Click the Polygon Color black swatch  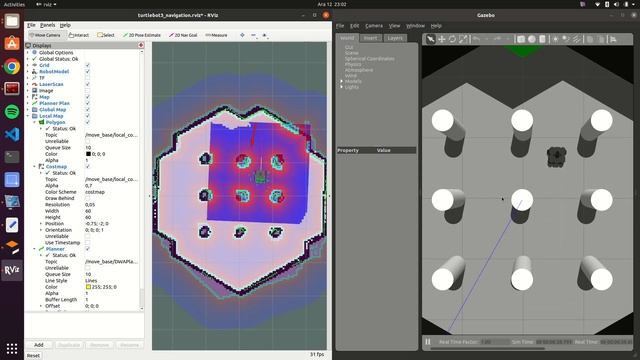(88, 154)
